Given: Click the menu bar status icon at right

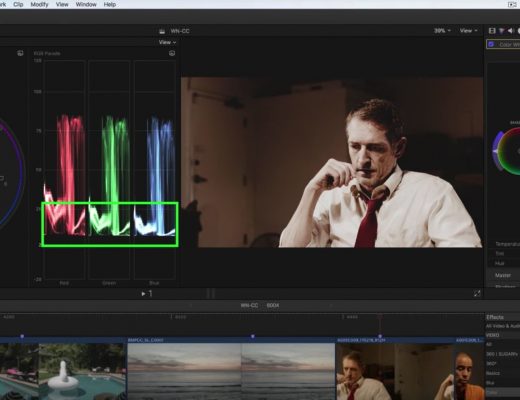Looking at the screenshot, I should (512, 4).
